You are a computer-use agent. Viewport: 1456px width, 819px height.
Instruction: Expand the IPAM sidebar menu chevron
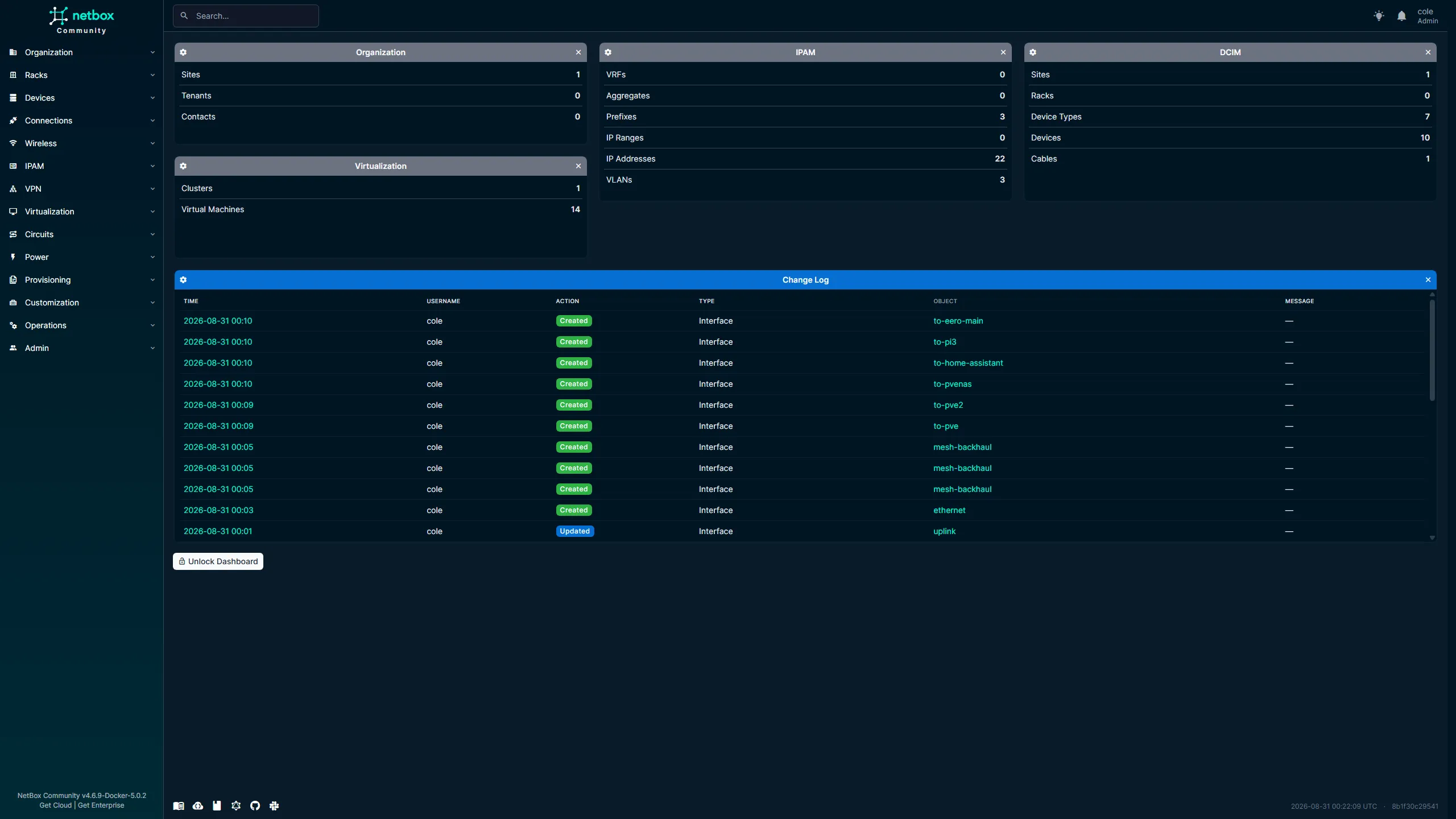152,166
